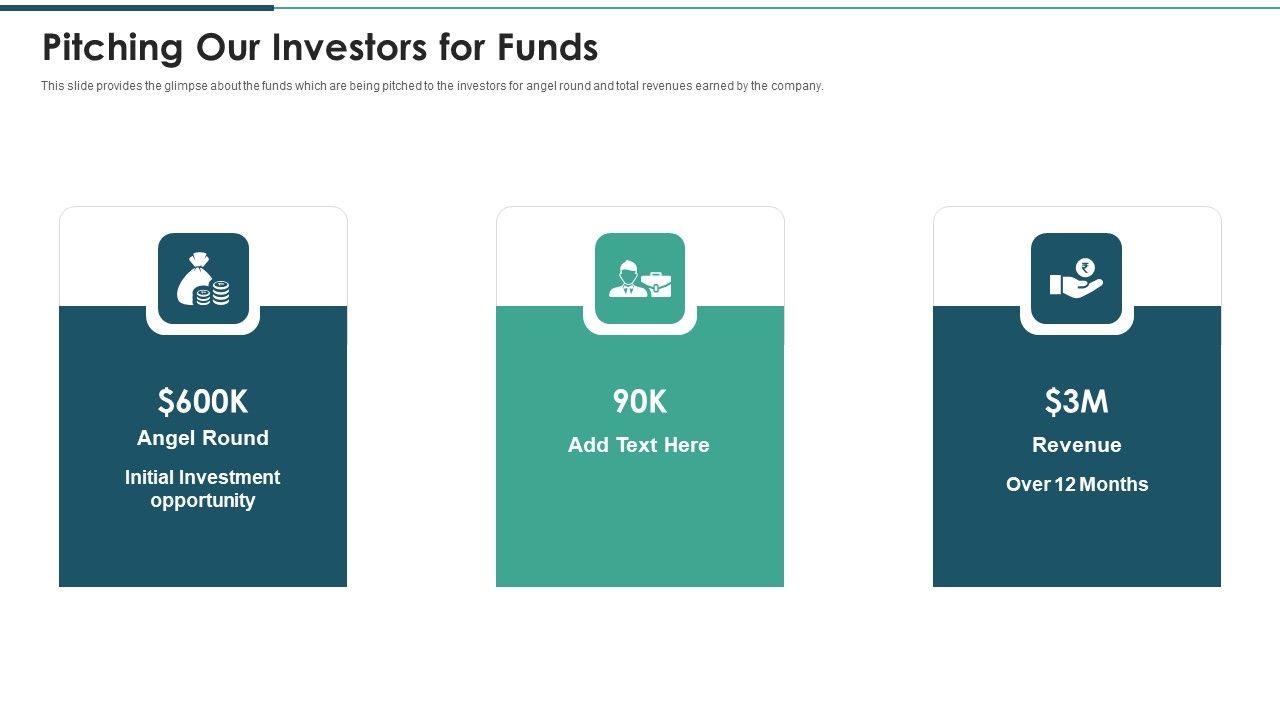Viewport: 1280px width, 720px height.
Task: Click the 'Angel Round' label
Action: tap(203, 438)
